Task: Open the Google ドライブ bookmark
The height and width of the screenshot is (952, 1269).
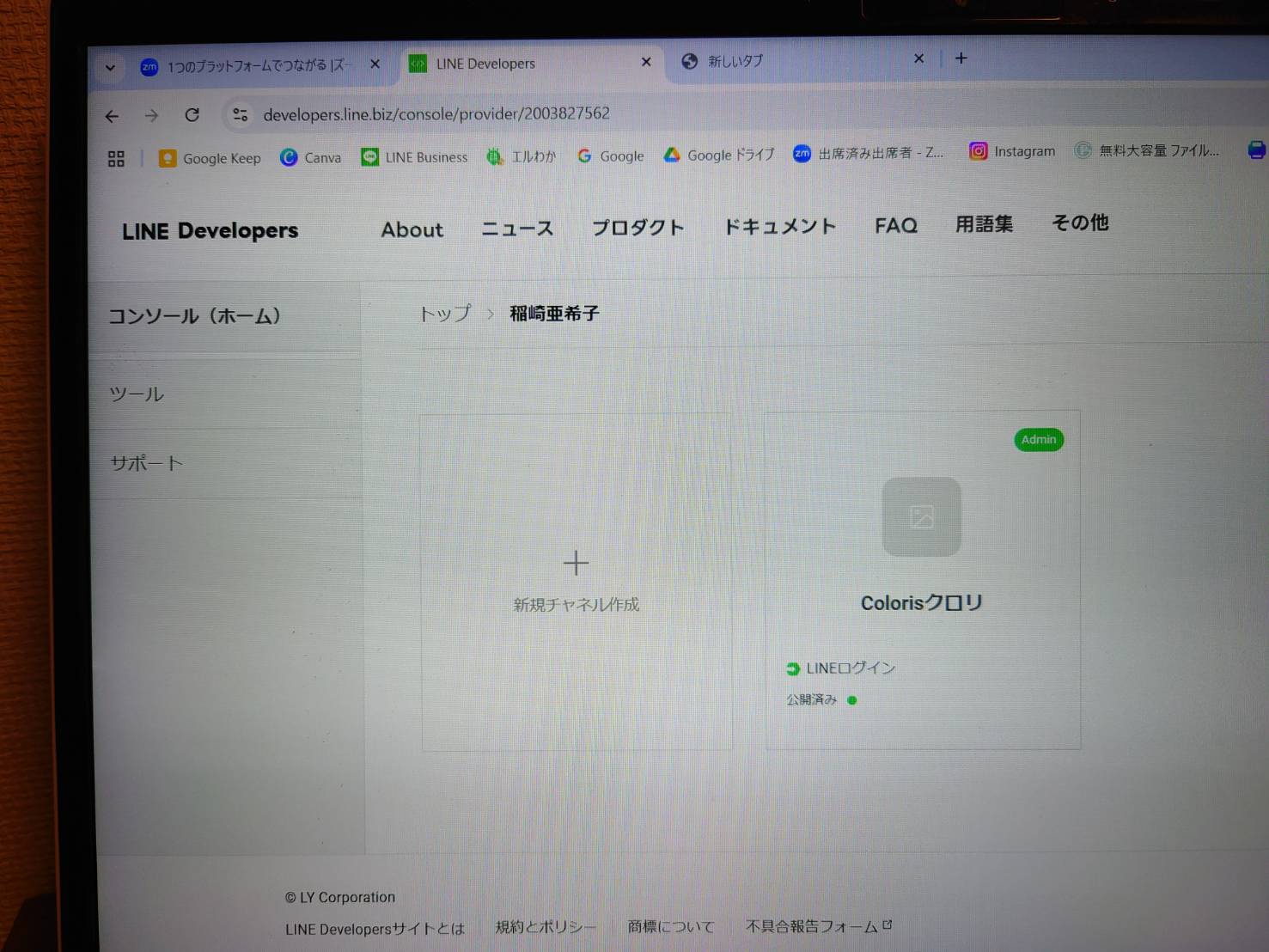Action: pos(719,155)
